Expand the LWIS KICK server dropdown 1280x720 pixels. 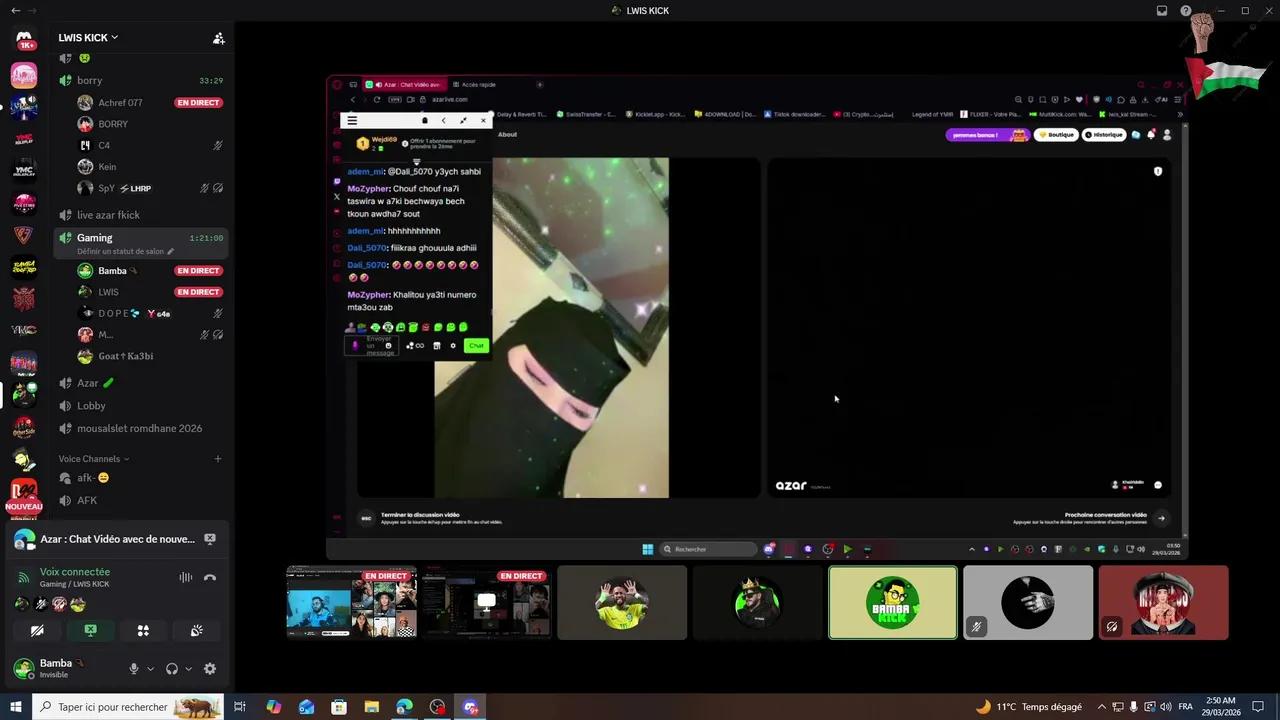click(x=88, y=37)
